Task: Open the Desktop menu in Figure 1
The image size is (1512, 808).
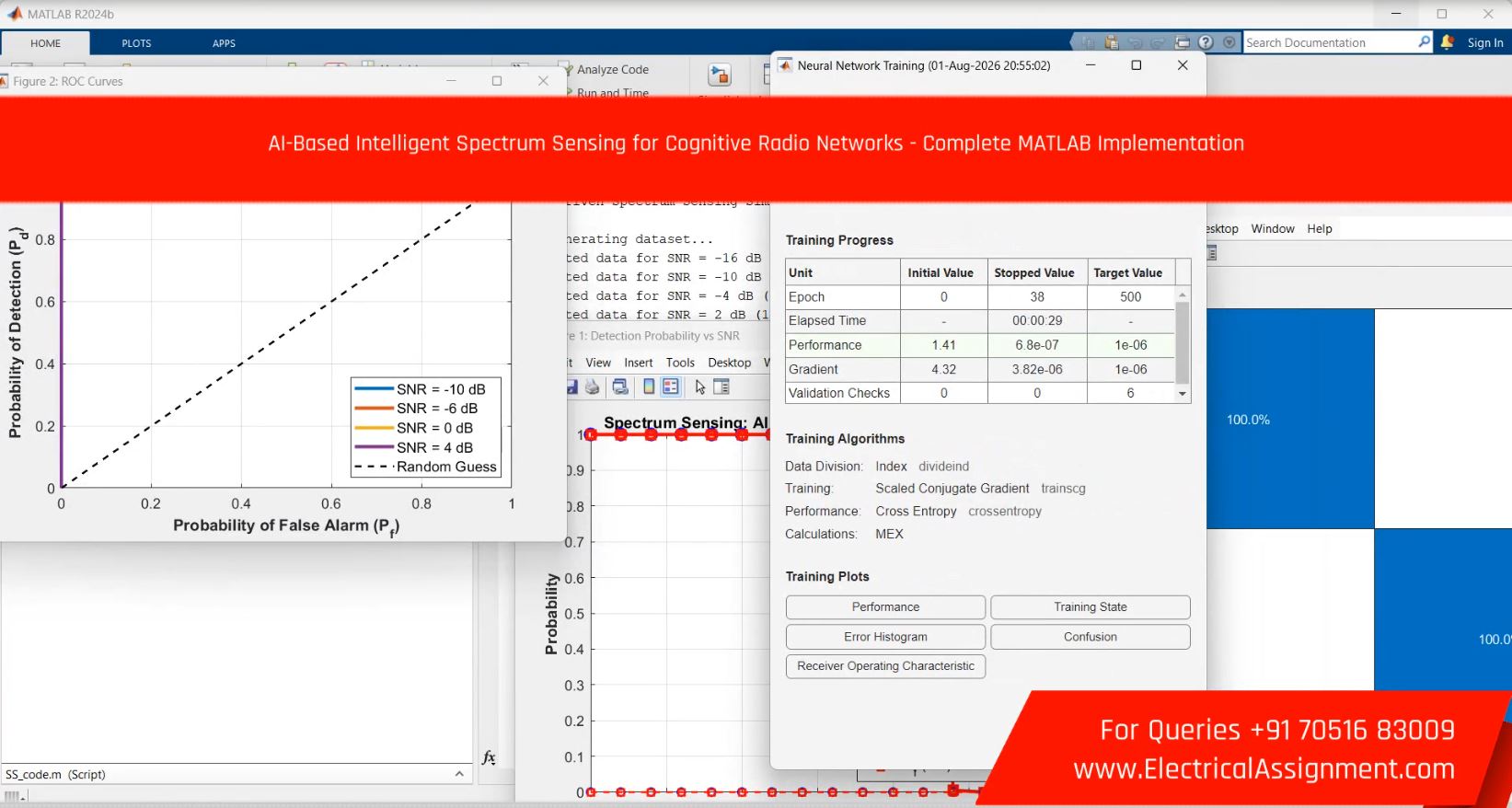Action: pyautogui.click(x=730, y=363)
